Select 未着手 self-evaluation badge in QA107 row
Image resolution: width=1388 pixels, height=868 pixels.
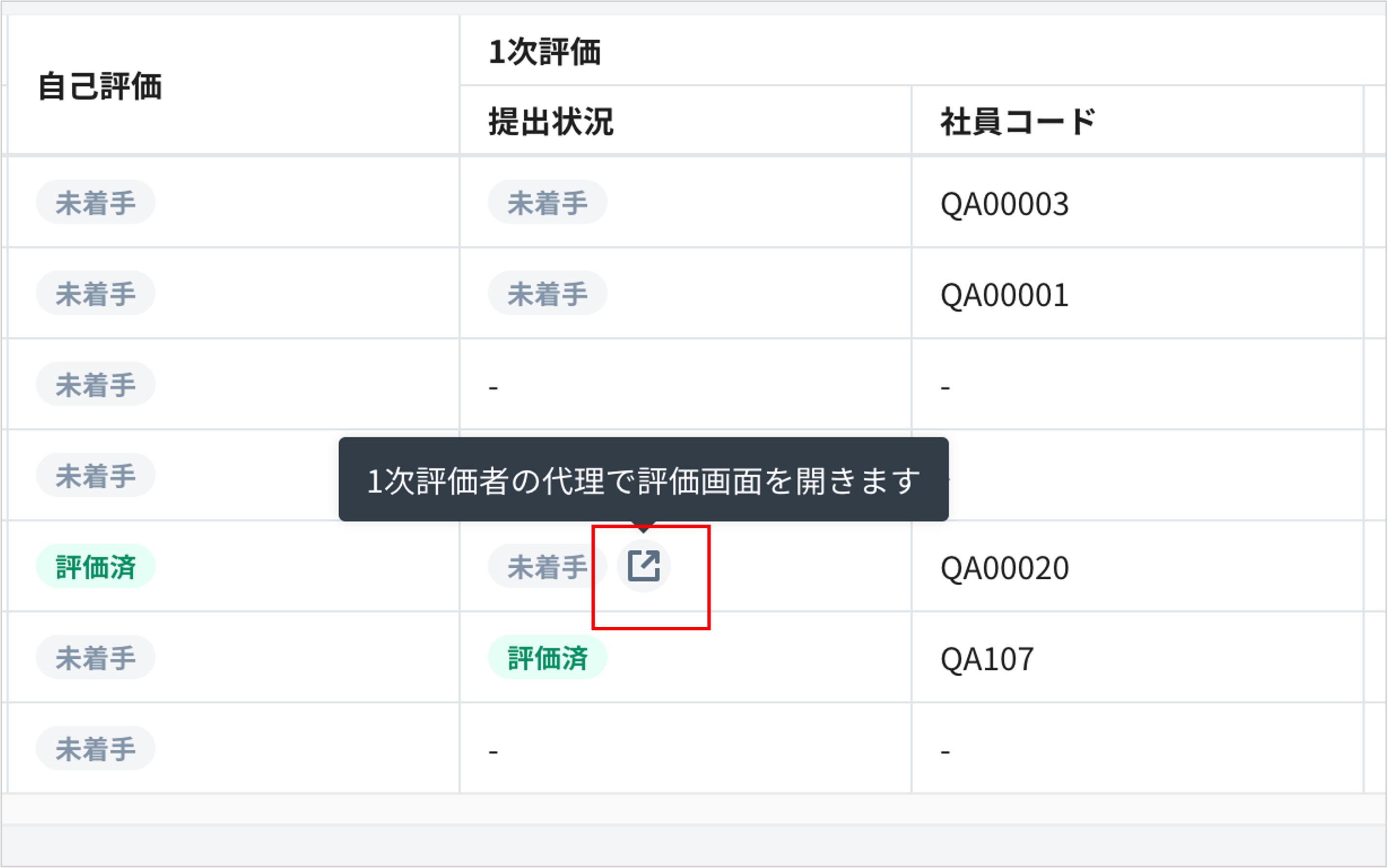[95, 657]
